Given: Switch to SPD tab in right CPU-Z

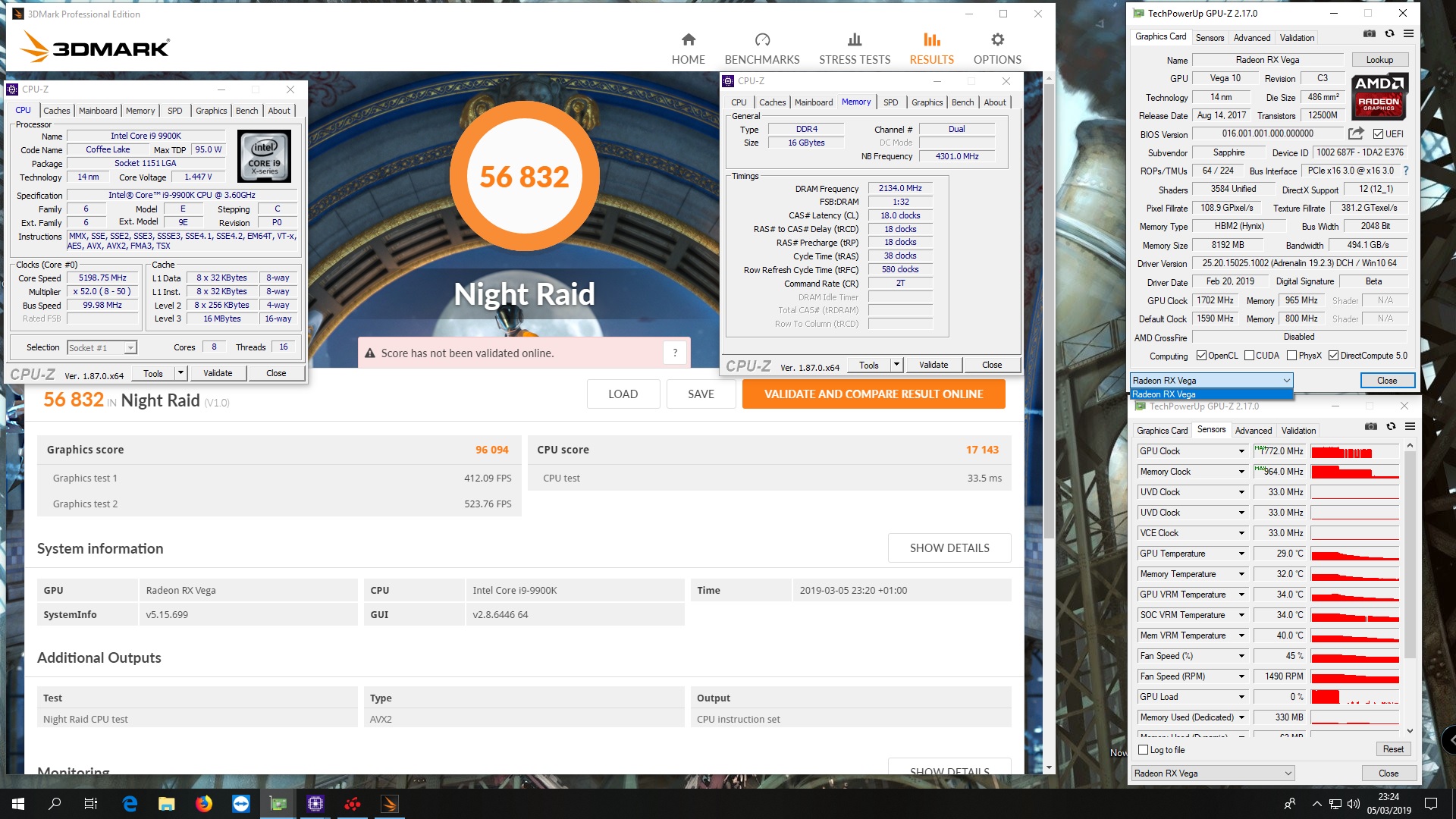Looking at the screenshot, I should (x=890, y=102).
